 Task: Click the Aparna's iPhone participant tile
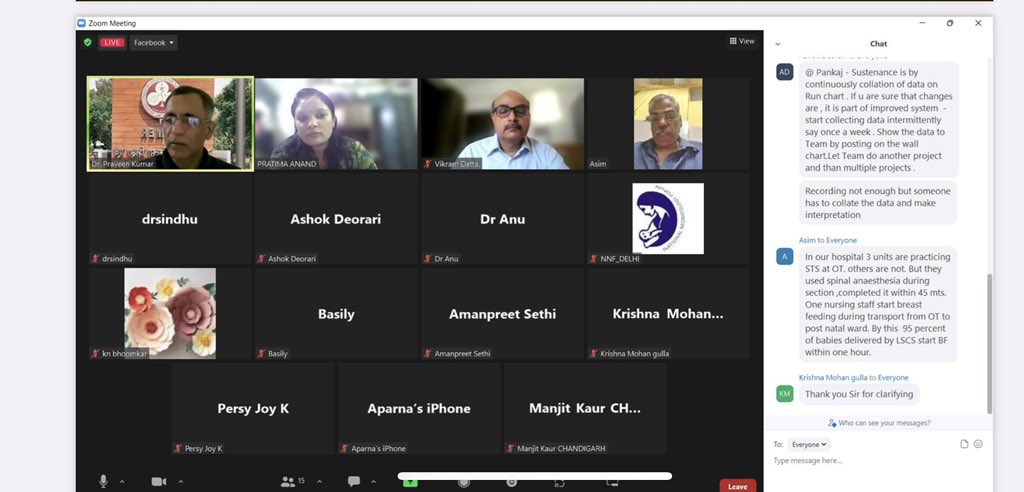tap(419, 408)
